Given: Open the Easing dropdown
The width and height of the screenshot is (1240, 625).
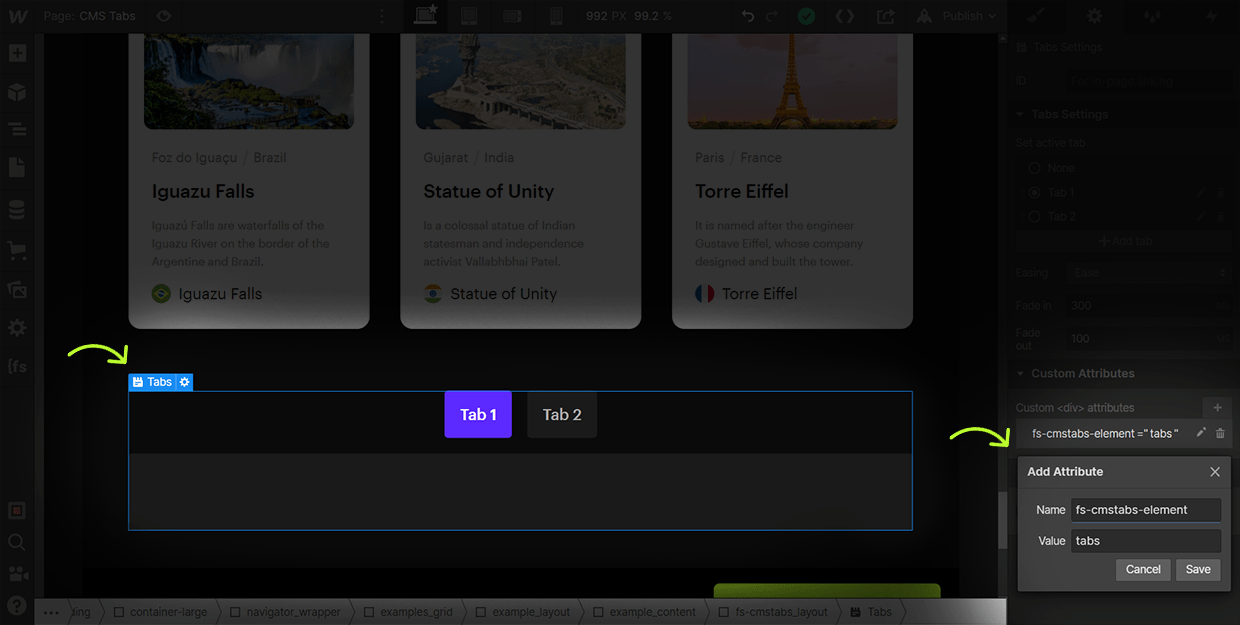Looking at the screenshot, I should (x=1150, y=272).
